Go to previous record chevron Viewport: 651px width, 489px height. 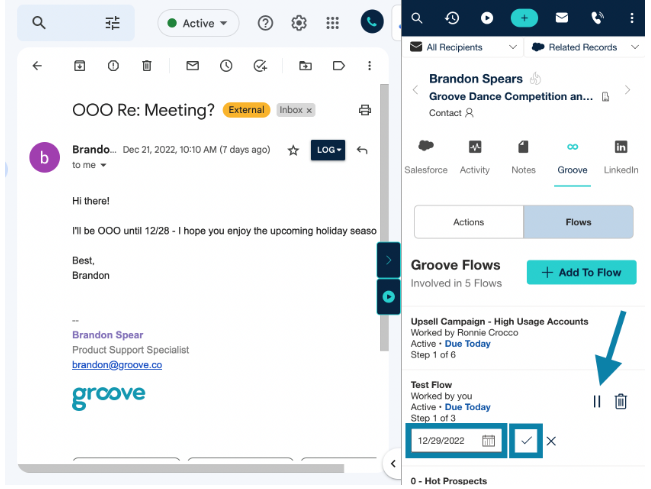[x=415, y=90]
